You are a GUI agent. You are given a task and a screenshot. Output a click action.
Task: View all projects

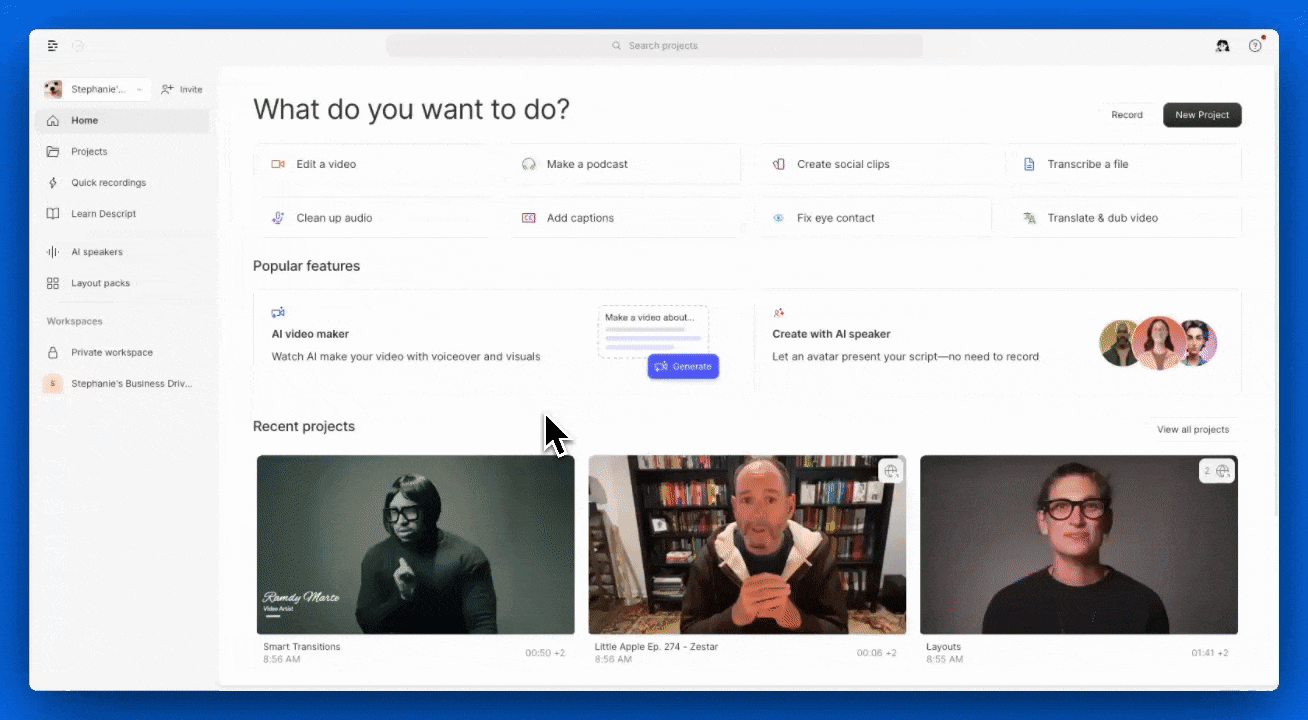tap(1194, 429)
